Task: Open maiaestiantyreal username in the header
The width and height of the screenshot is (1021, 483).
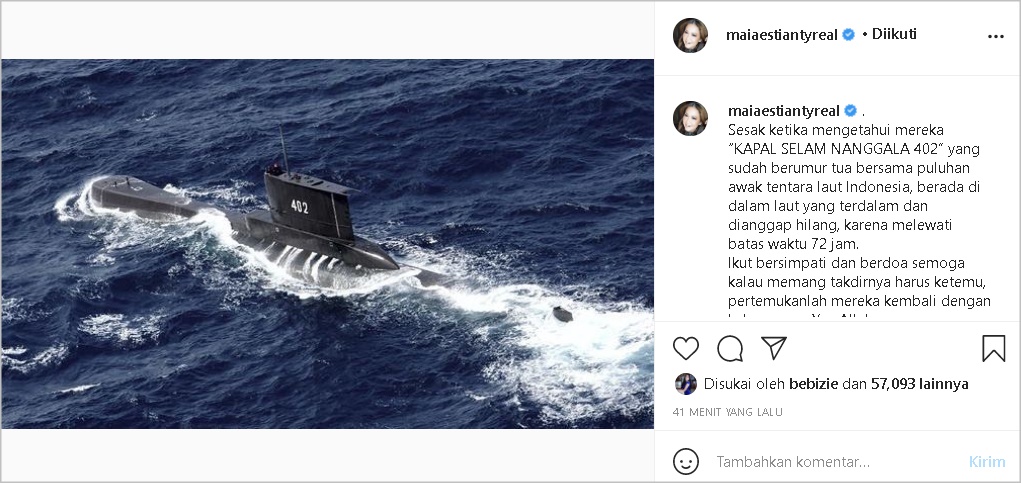Action: coord(781,35)
